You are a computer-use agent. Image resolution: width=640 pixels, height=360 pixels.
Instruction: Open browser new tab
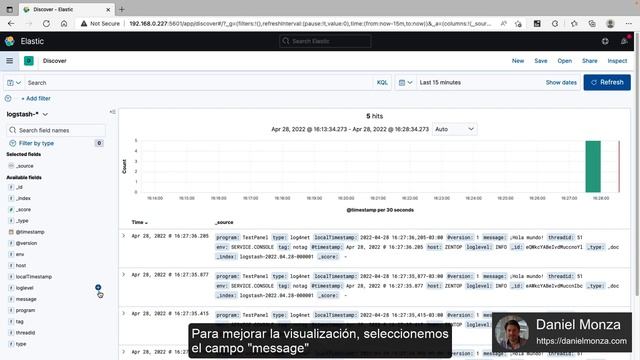tap(122, 9)
